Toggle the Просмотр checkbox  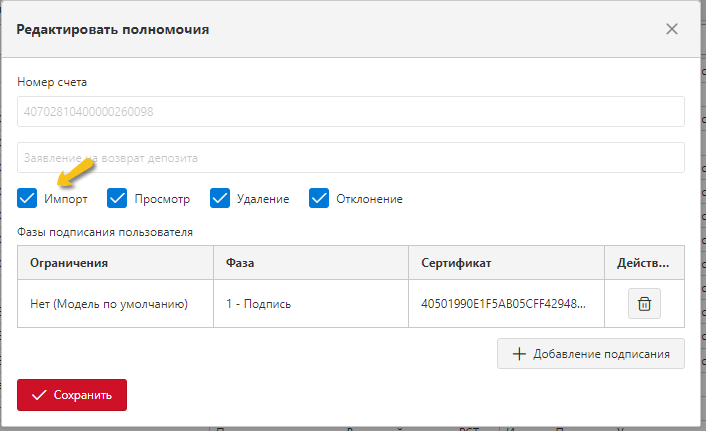[x=117, y=198]
